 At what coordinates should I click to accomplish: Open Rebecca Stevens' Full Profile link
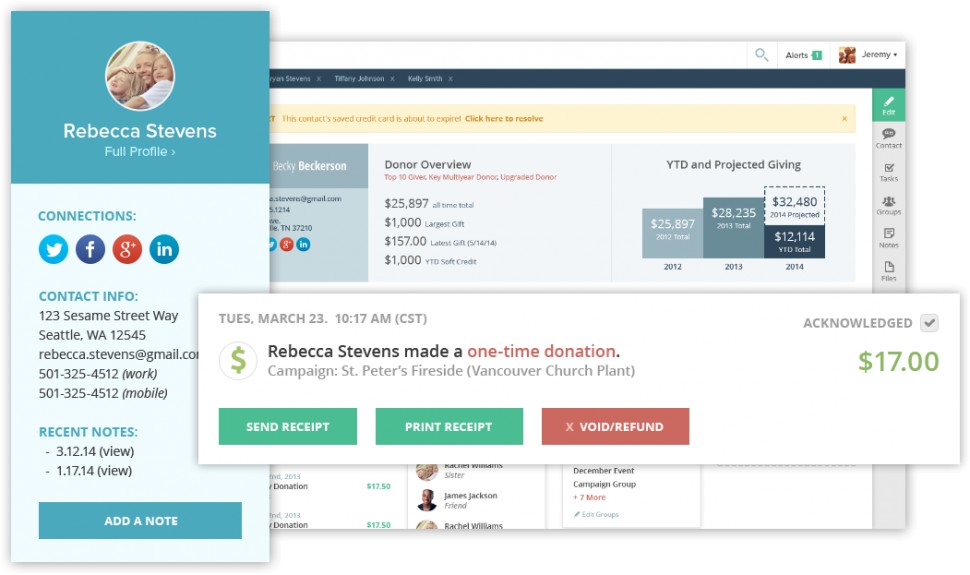[140, 152]
